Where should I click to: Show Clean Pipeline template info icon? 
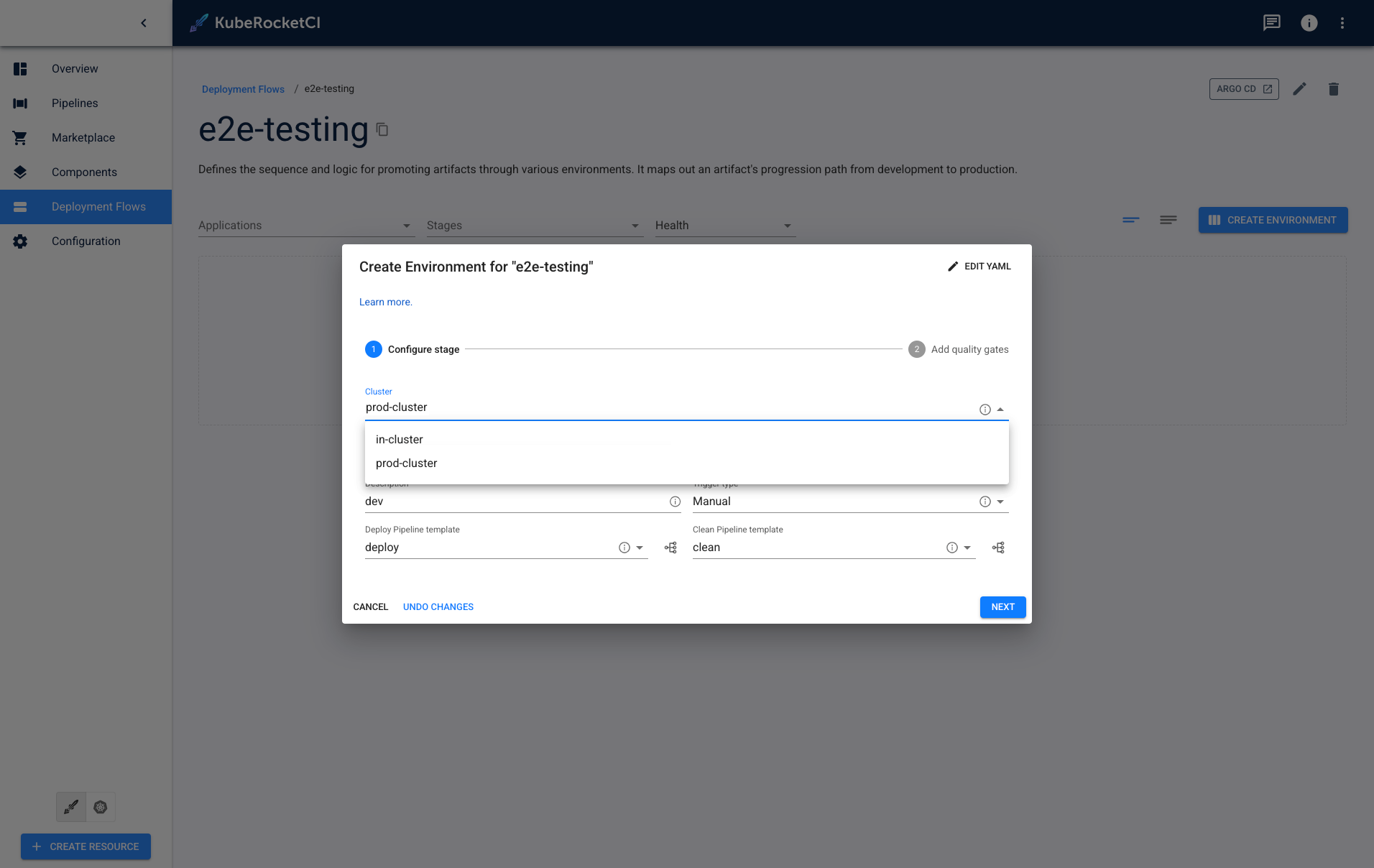(x=952, y=548)
